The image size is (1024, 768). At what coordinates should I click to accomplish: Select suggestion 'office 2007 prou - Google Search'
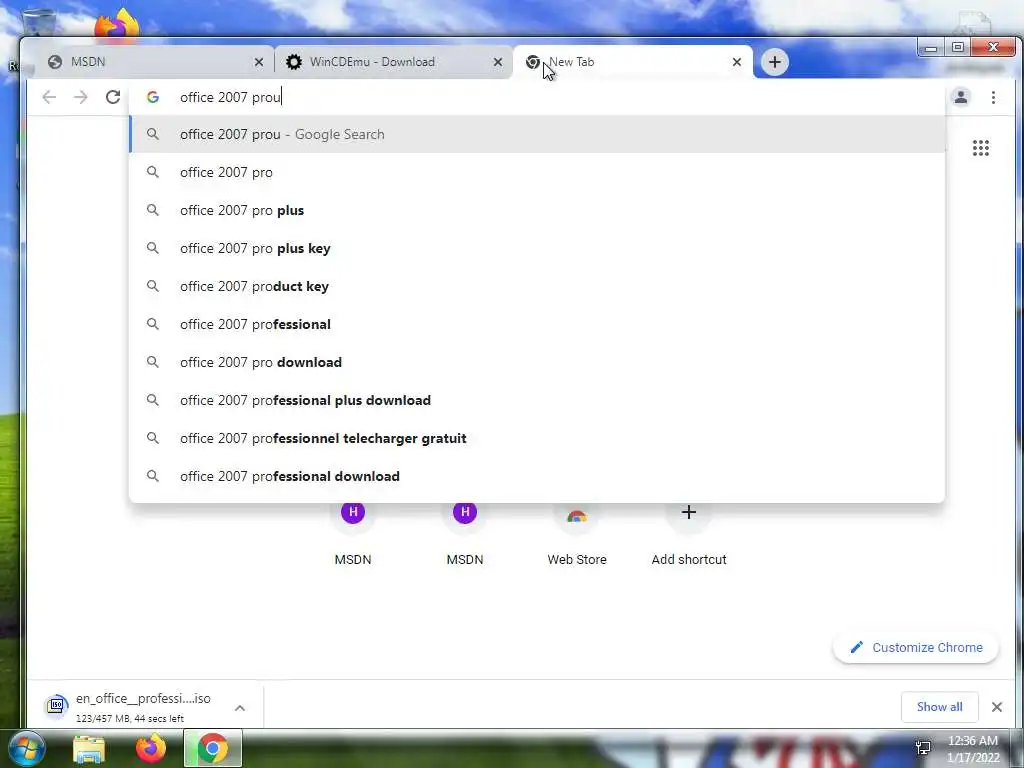(537, 135)
